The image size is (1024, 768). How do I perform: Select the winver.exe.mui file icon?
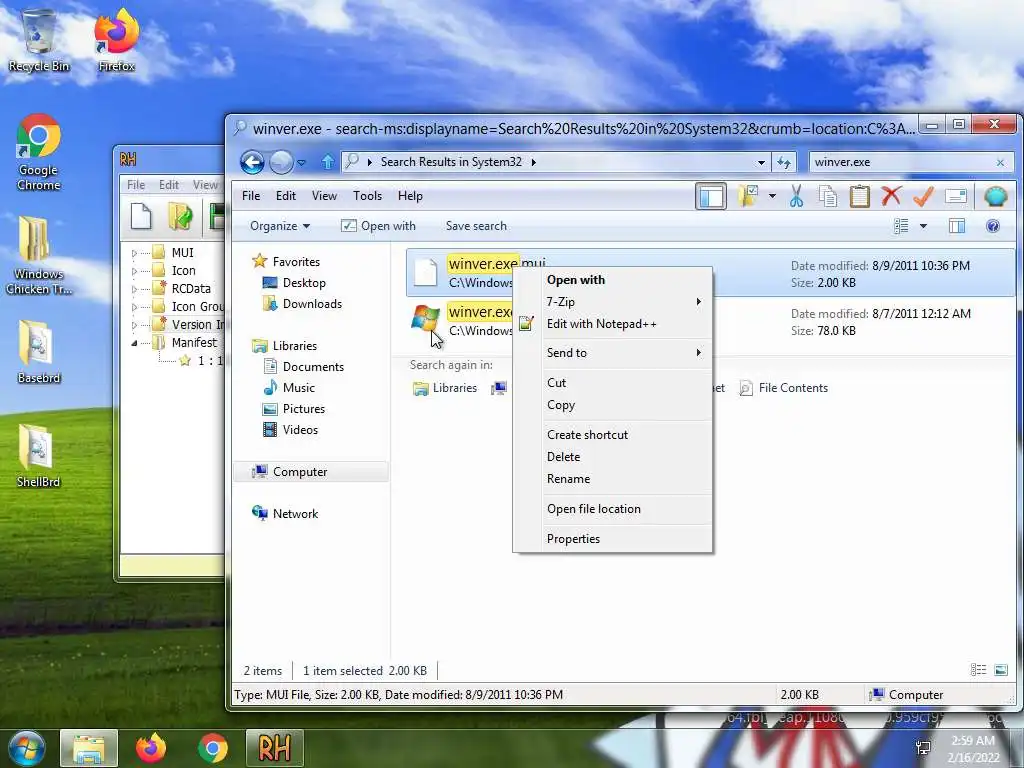click(x=426, y=272)
